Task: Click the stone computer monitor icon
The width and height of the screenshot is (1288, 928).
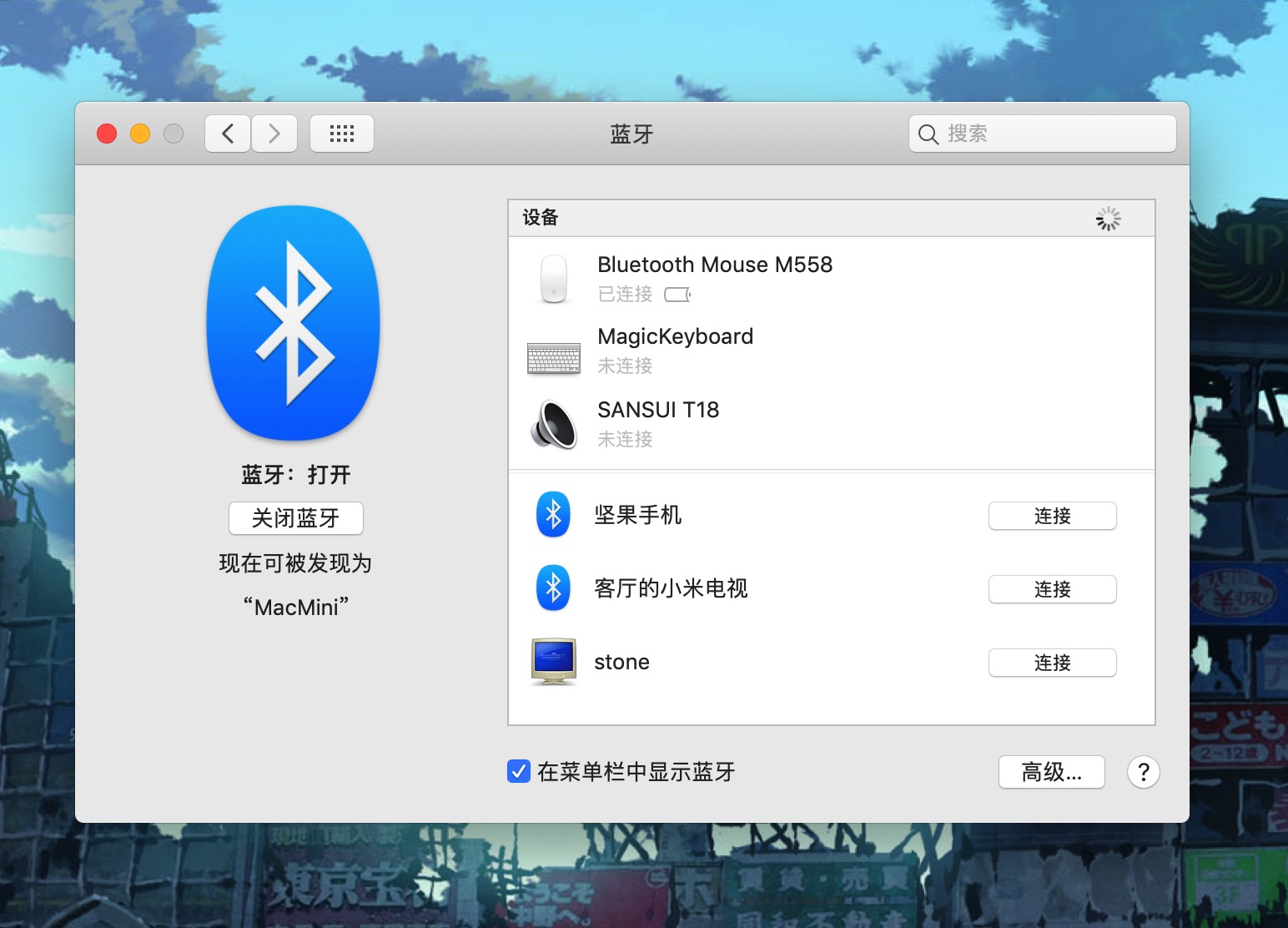Action: click(x=554, y=662)
